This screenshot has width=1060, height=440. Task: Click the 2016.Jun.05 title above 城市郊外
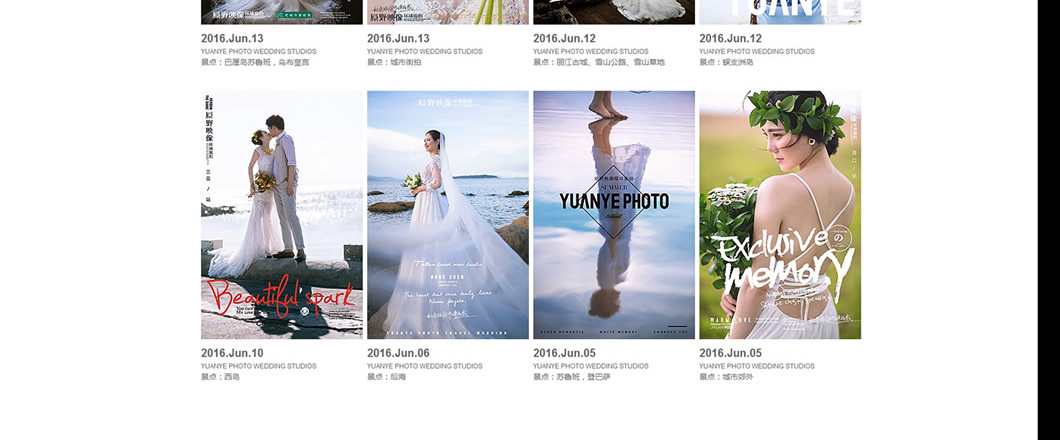(730, 353)
